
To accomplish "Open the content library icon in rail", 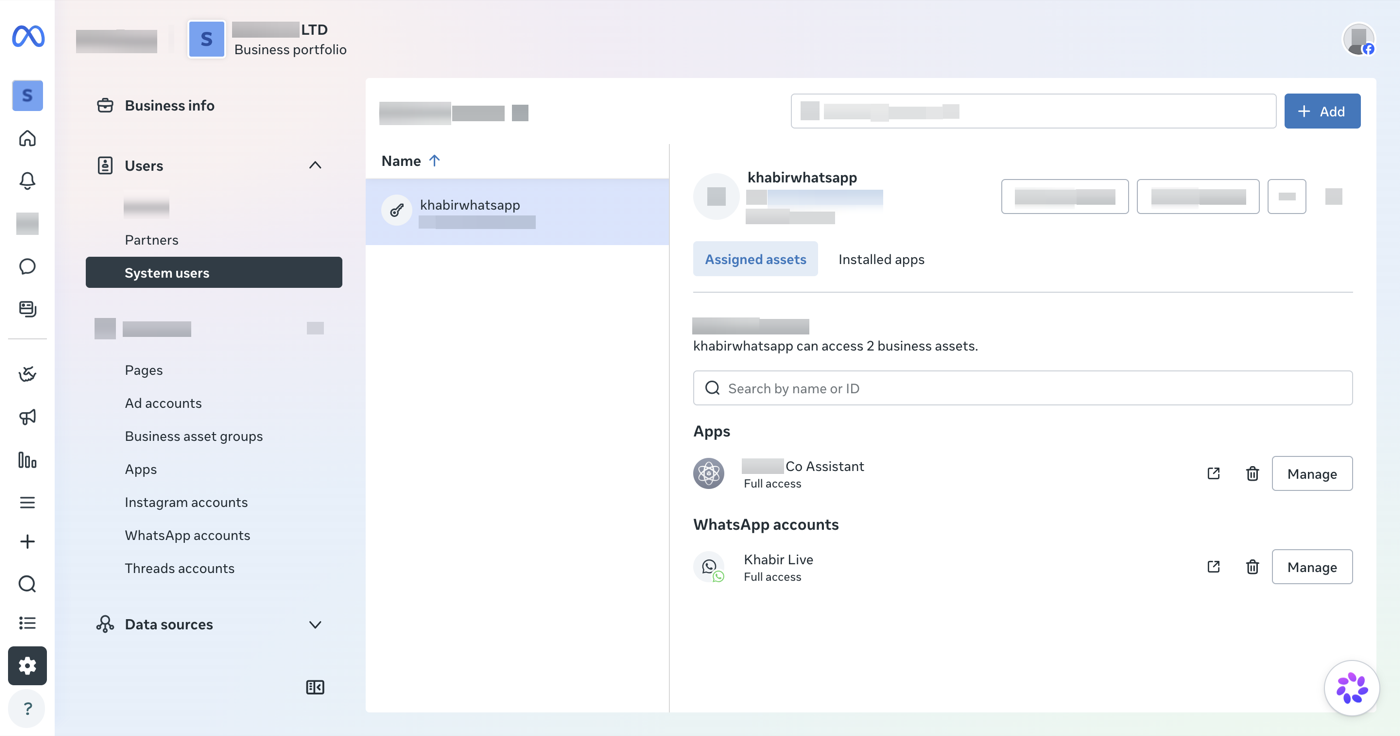I will pyautogui.click(x=28, y=309).
